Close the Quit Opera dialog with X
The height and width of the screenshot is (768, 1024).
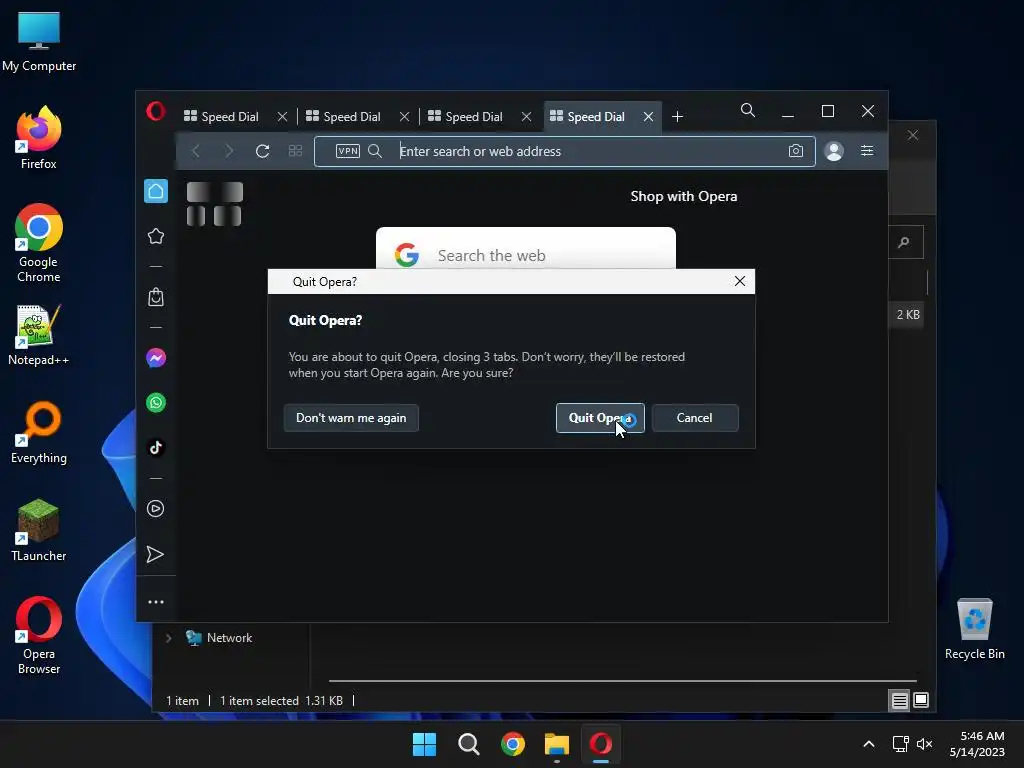tap(740, 281)
